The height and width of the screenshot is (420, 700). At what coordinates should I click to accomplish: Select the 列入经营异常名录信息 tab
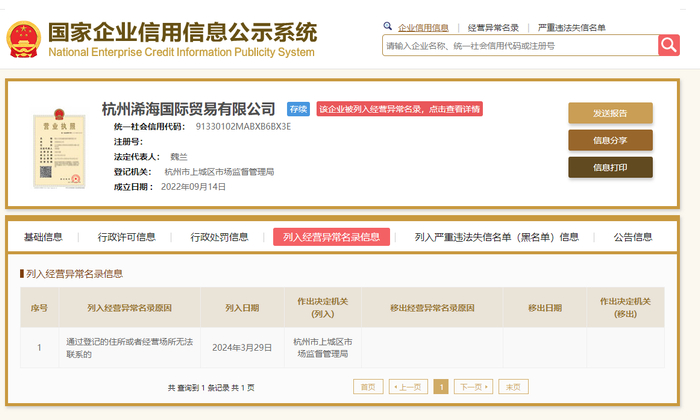(331, 237)
